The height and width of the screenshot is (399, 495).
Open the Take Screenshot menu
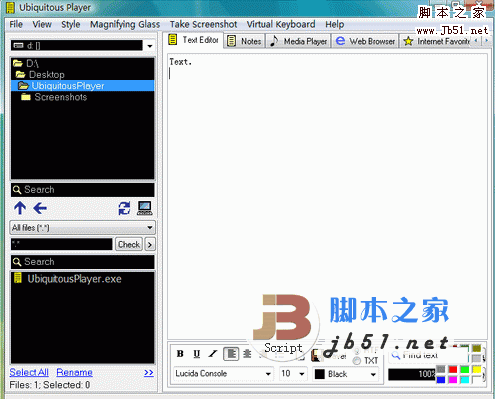(203, 24)
